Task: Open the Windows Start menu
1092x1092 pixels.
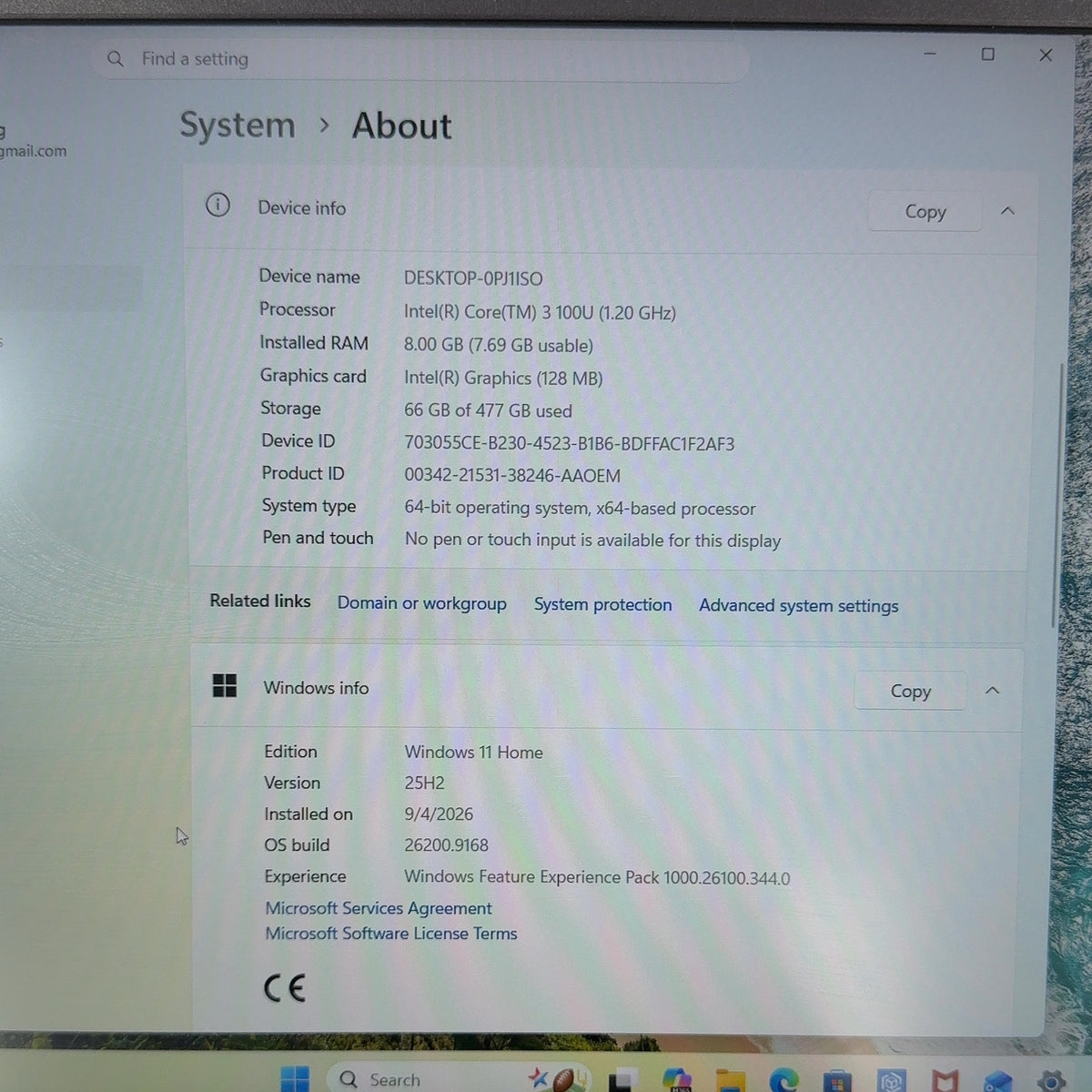Action: (294, 1079)
